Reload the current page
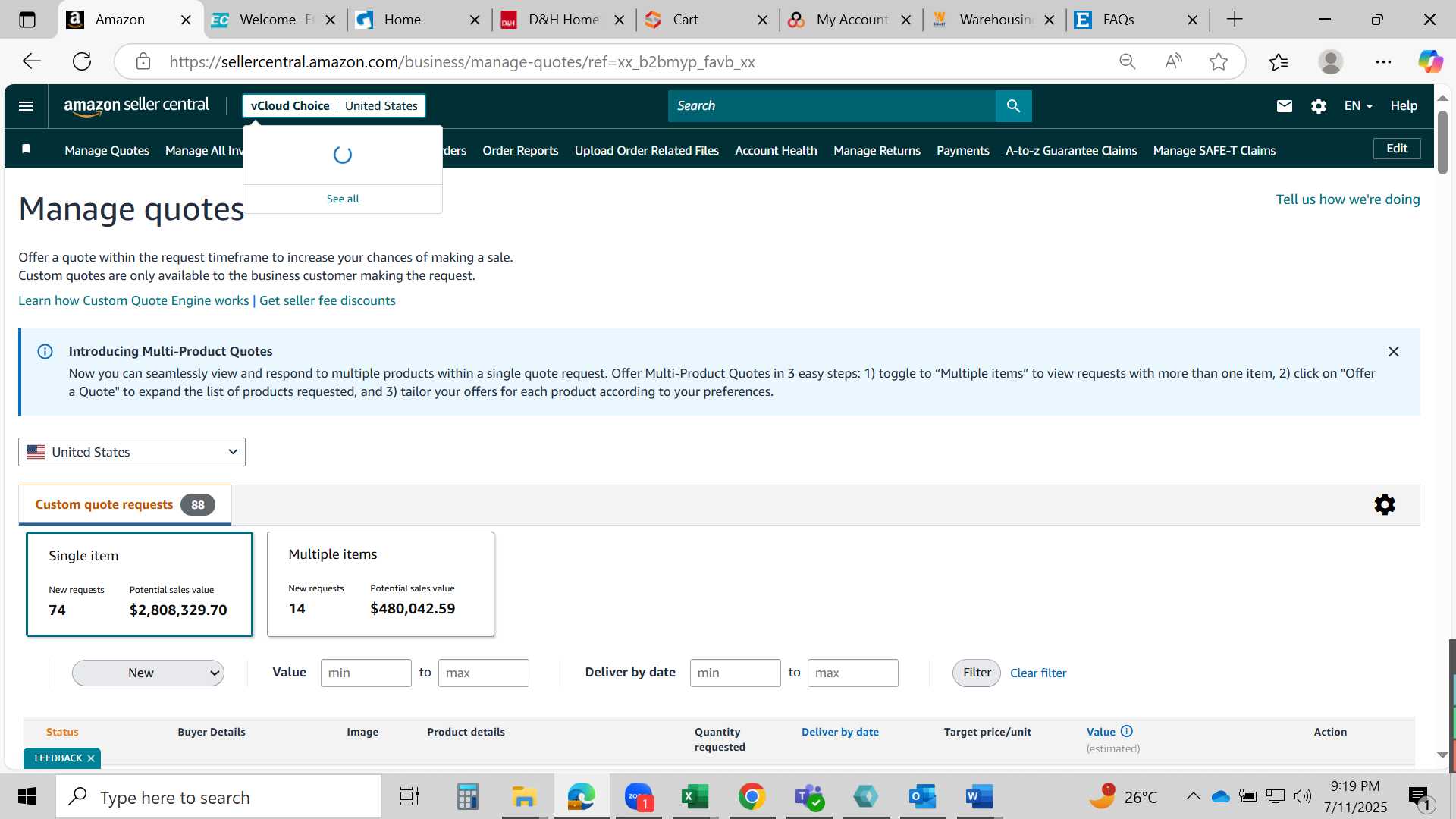 [x=82, y=61]
